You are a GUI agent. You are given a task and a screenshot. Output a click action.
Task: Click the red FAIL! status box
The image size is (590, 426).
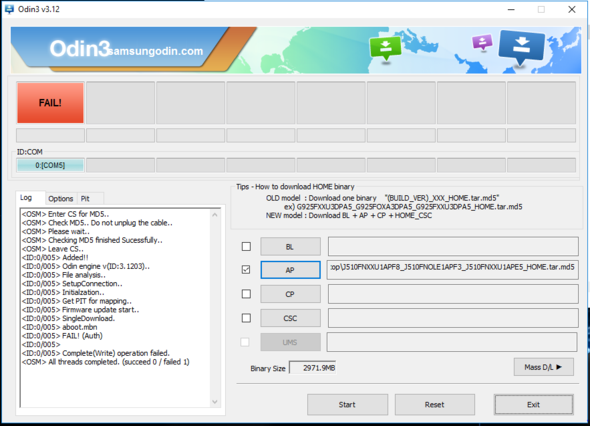coord(50,103)
